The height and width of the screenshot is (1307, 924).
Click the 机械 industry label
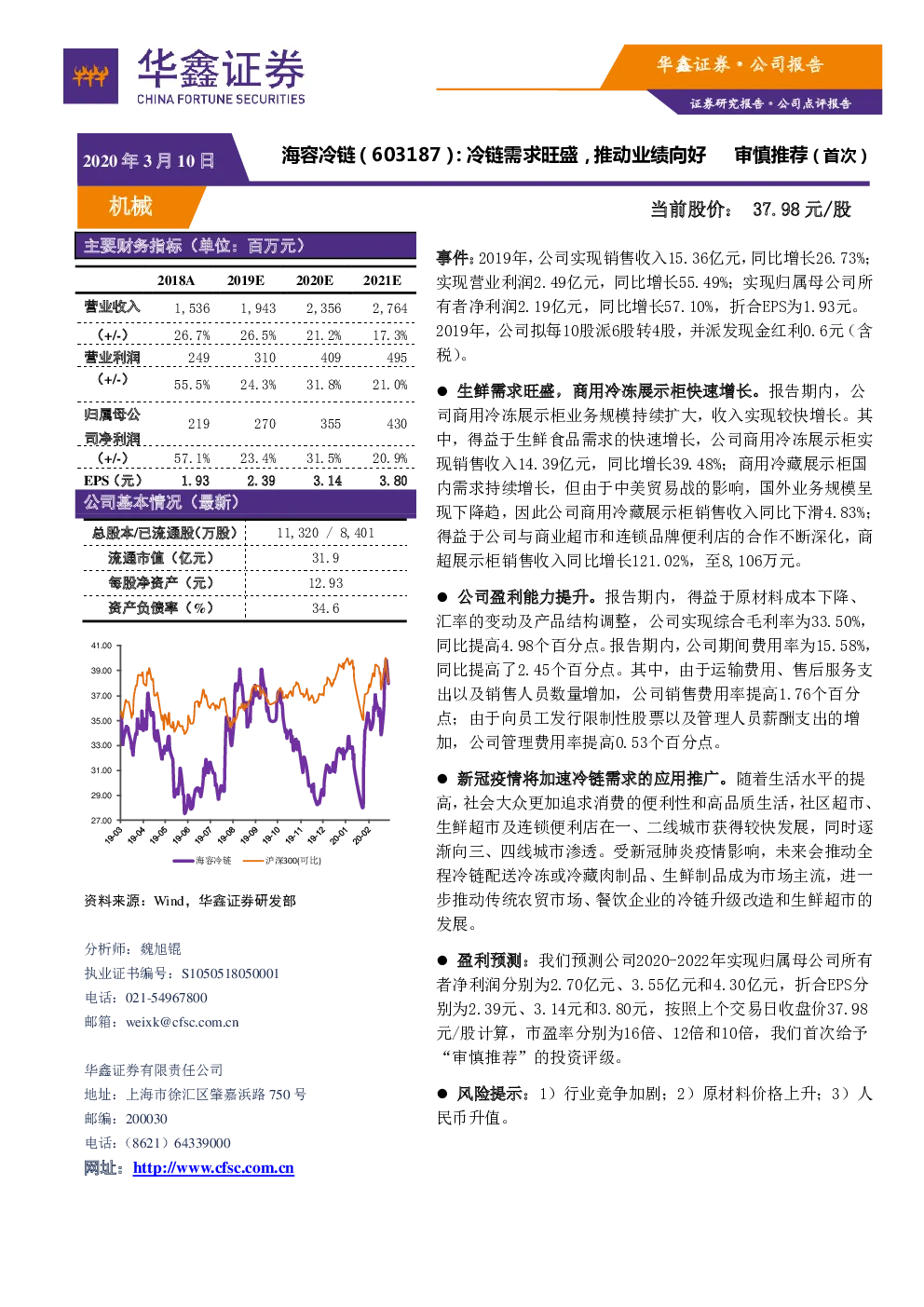130,206
